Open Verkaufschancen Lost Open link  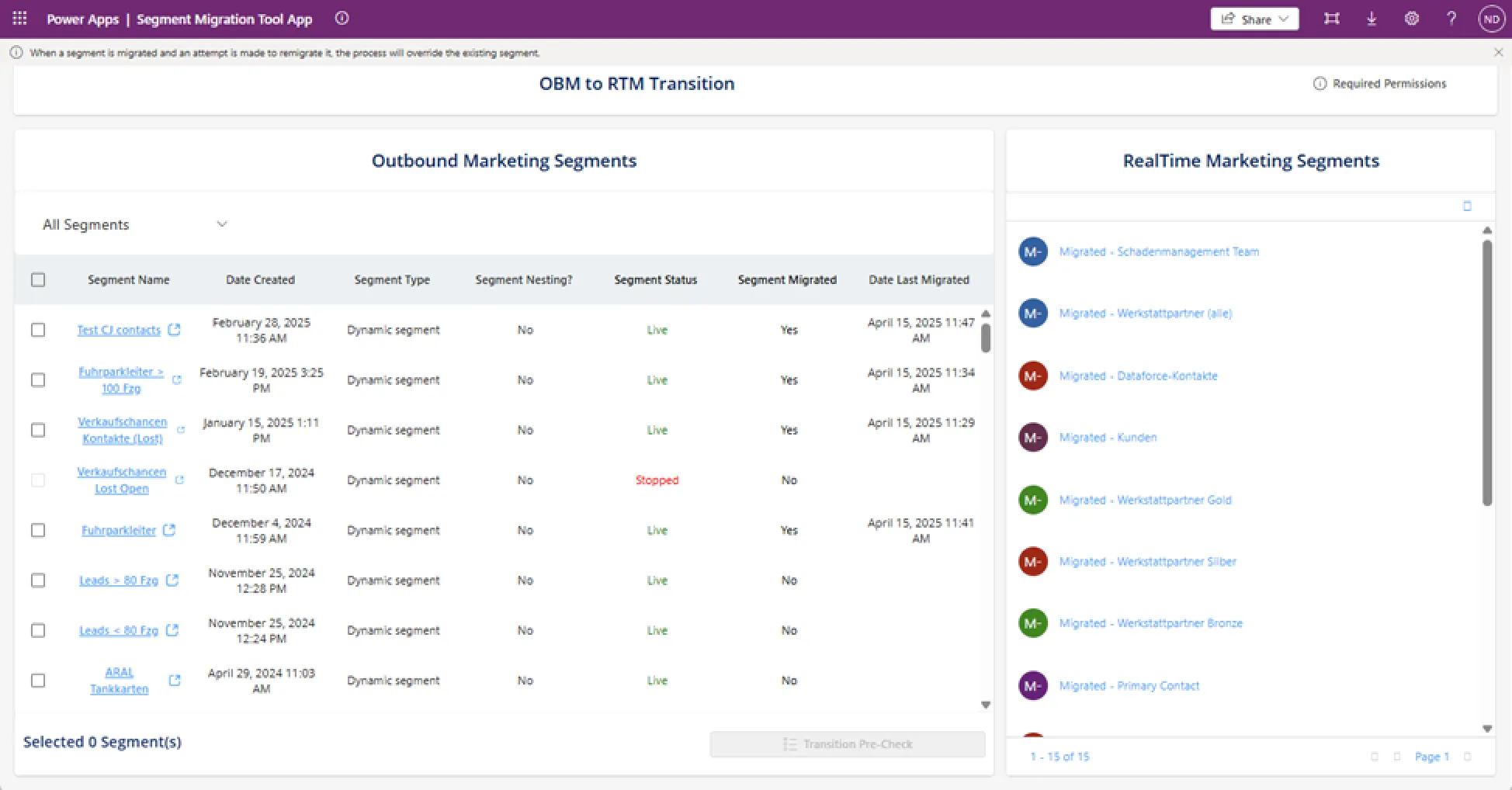(x=122, y=480)
